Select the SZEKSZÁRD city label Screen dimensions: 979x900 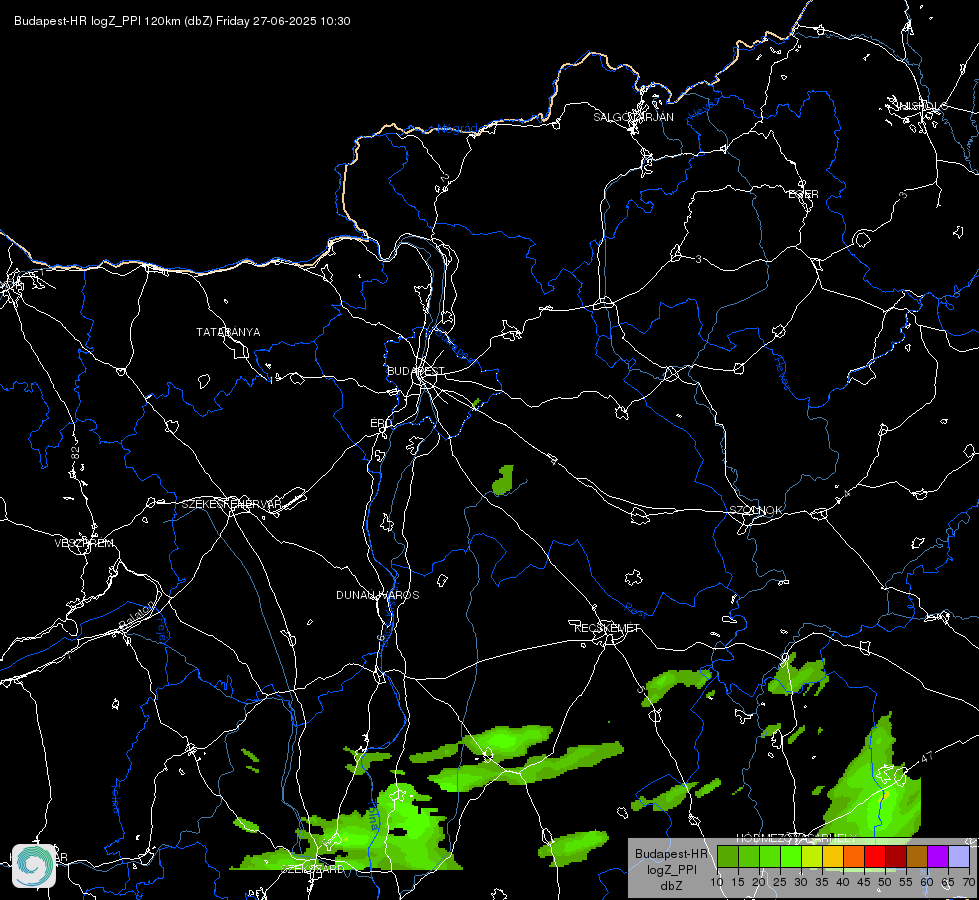tap(312, 869)
